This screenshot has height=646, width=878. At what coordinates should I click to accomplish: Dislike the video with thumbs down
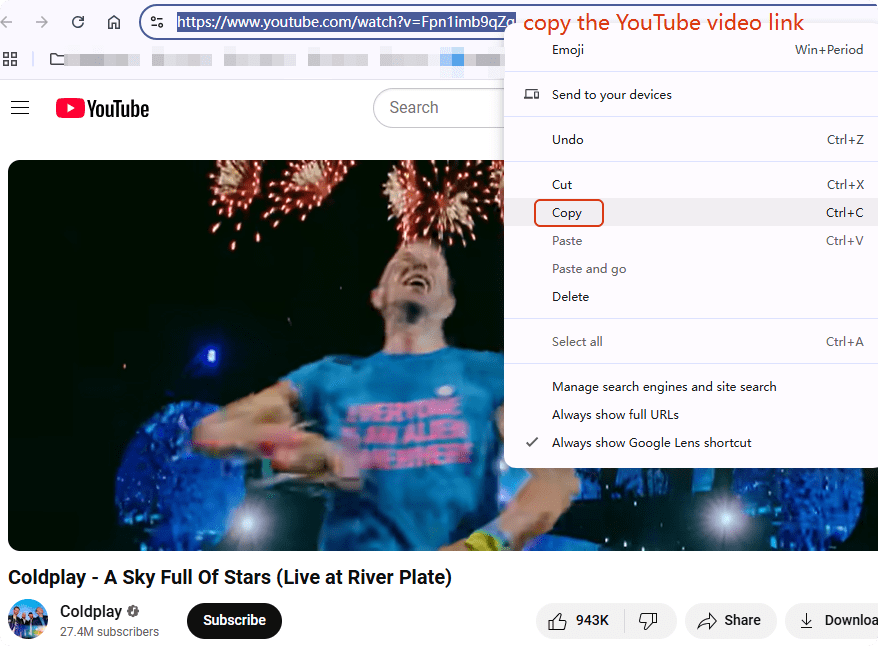click(648, 621)
